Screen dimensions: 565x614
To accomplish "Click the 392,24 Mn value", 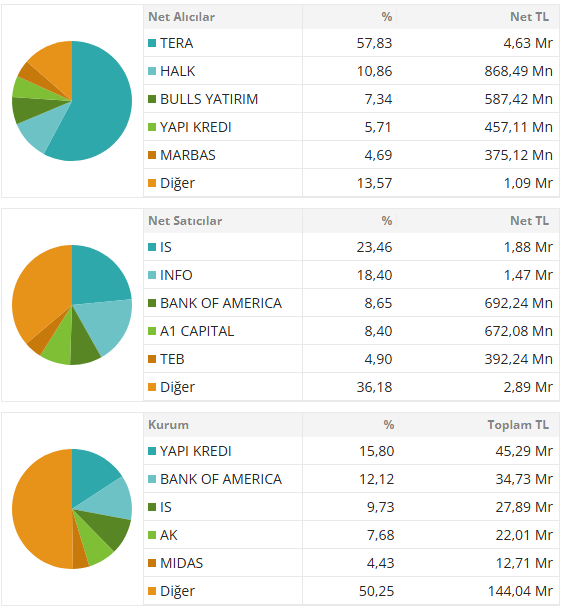I will (x=519, y=359).
